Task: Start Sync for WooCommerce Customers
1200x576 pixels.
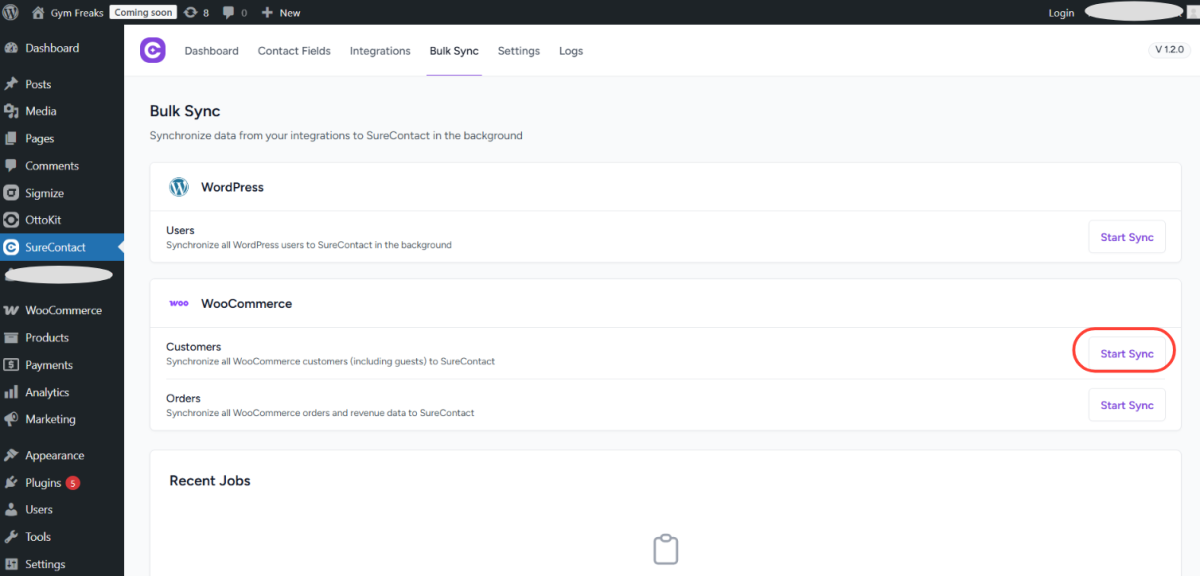Action: (1126, 354)
